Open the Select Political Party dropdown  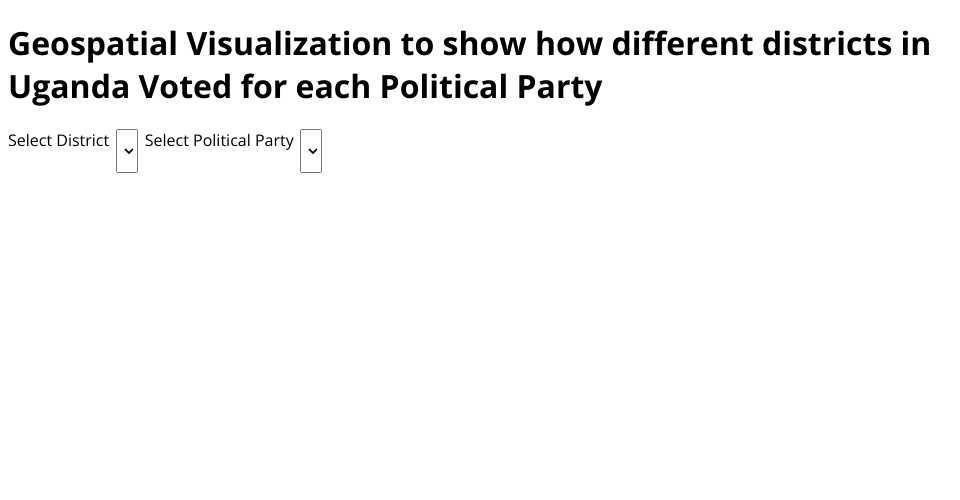(x=311, y=151)
